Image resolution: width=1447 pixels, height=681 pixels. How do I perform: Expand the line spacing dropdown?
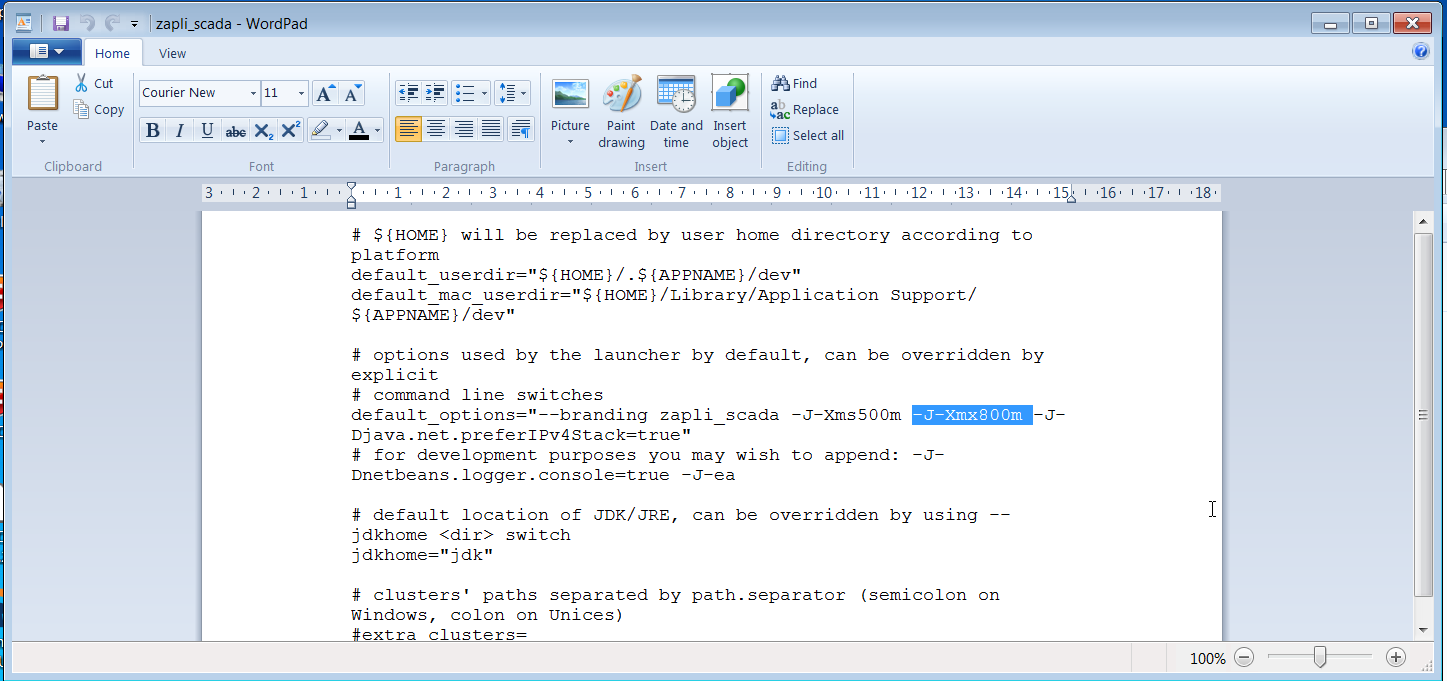[513, 93]
